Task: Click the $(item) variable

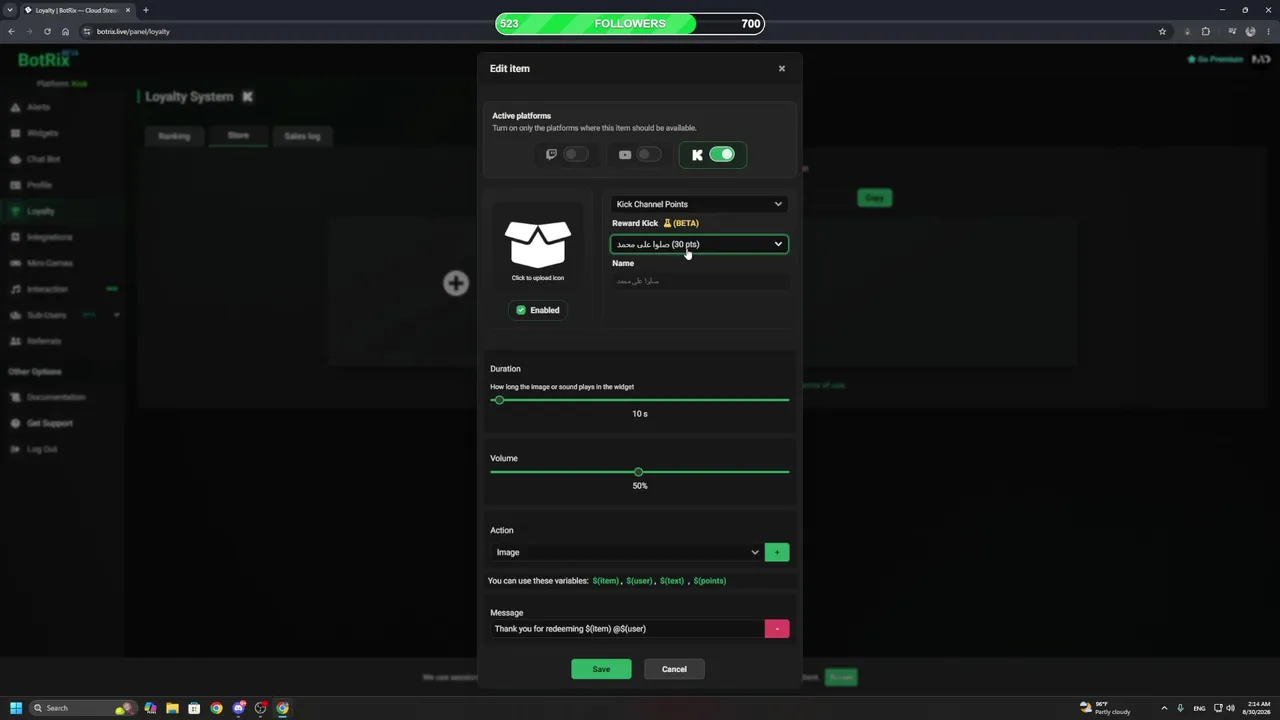Action: coord(606,581)
